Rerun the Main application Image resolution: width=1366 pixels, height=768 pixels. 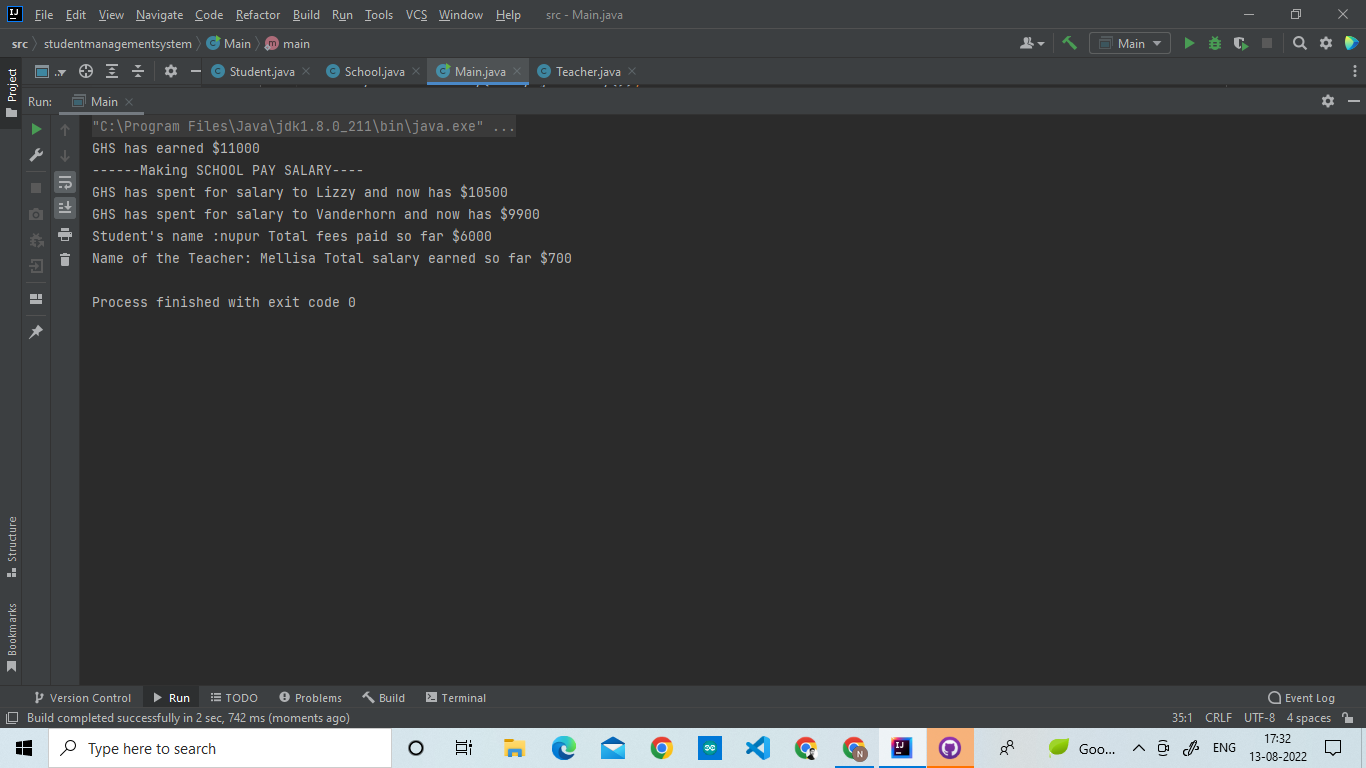click(35, 128)
